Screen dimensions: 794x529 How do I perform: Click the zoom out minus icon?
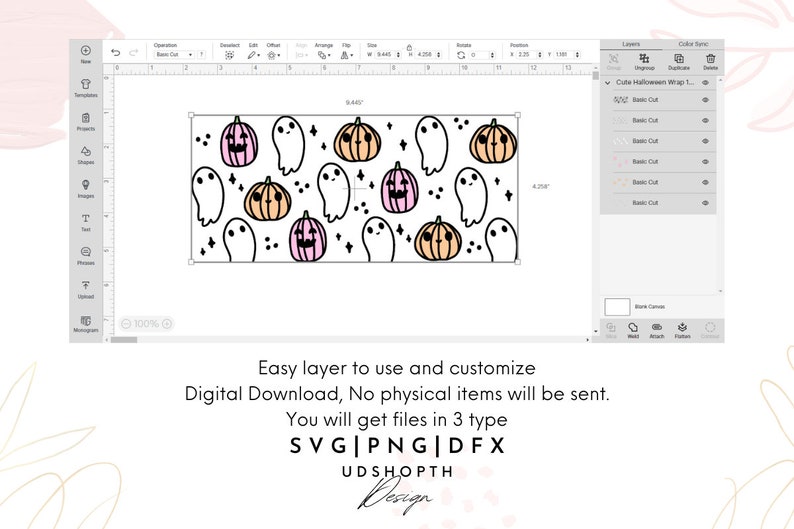point(127,323)
